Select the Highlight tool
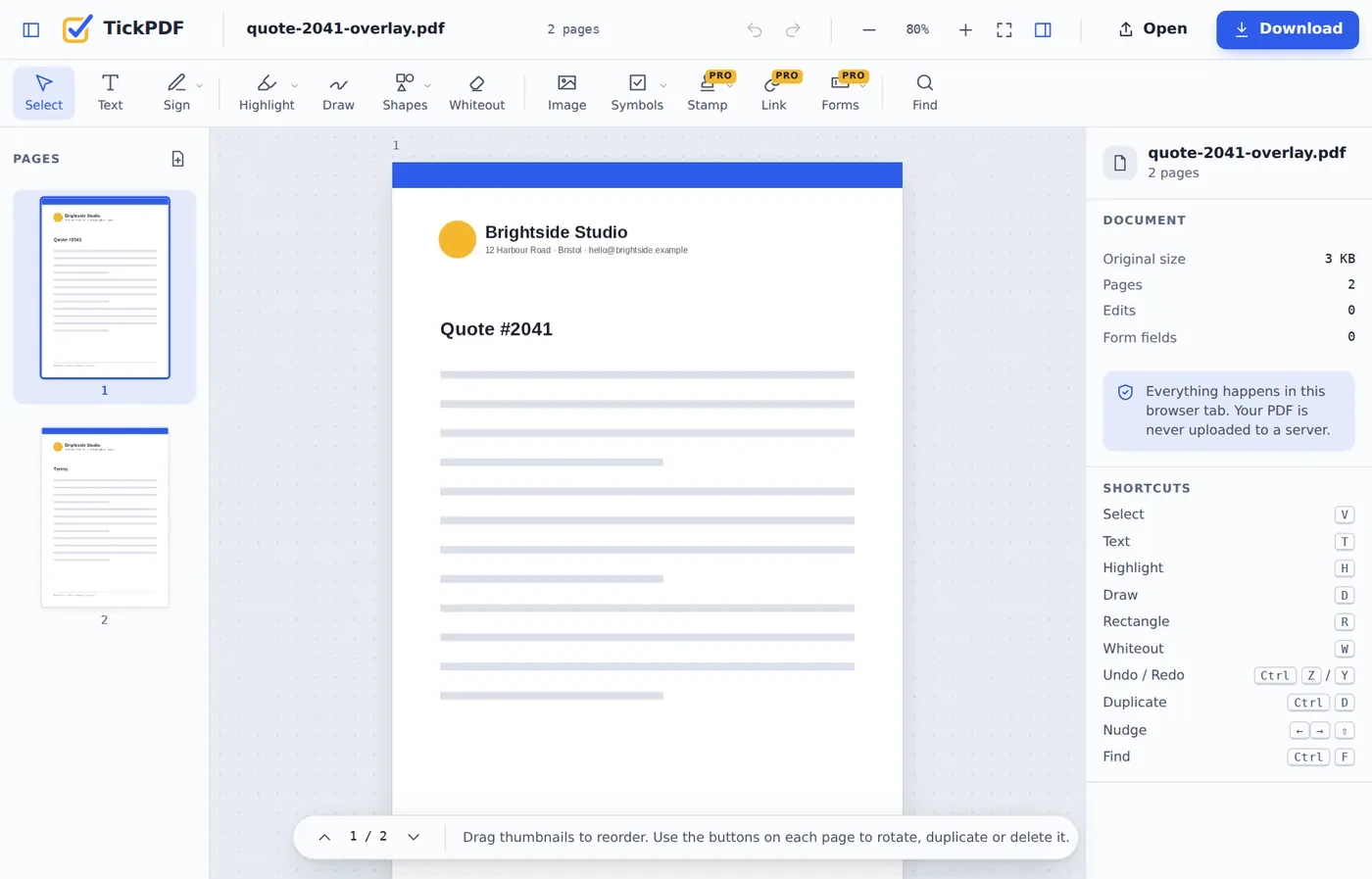Screen dimensions: 1372x879 267,92
